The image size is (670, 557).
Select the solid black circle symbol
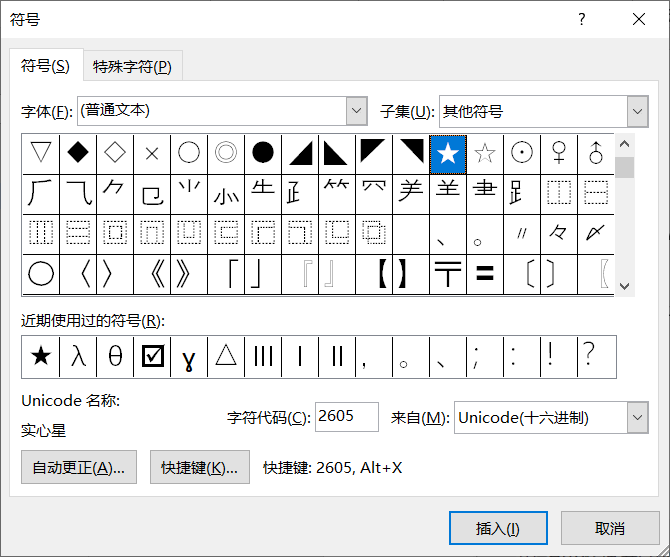point(263,153)
